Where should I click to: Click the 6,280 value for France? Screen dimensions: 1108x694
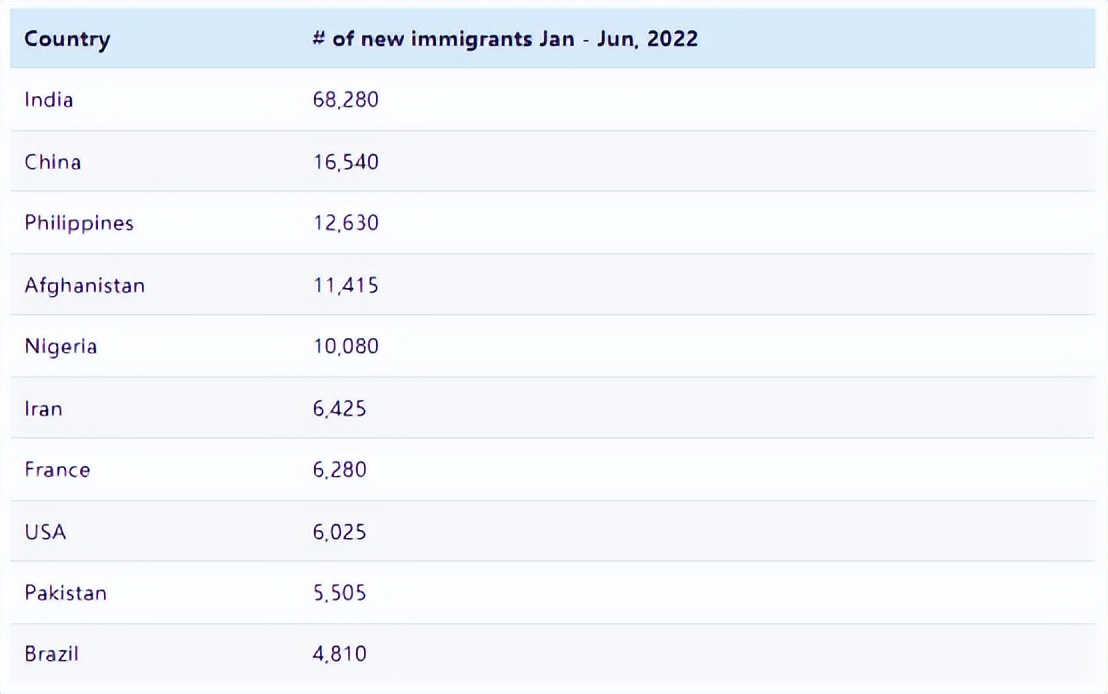pos(339,470)
